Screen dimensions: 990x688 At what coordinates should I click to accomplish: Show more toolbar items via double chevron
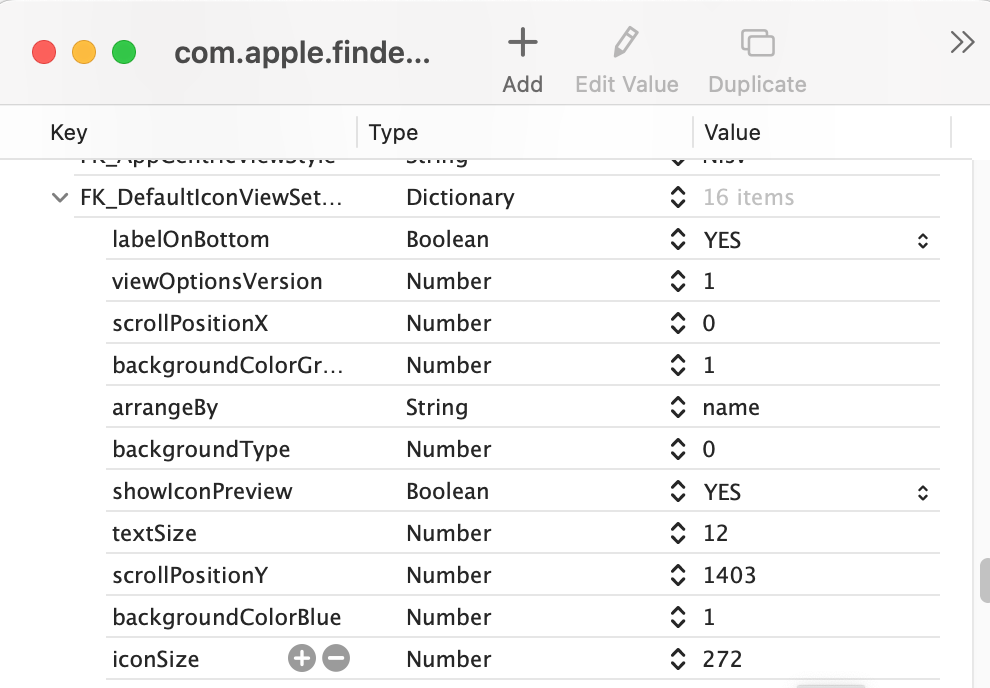click(962, 42)
